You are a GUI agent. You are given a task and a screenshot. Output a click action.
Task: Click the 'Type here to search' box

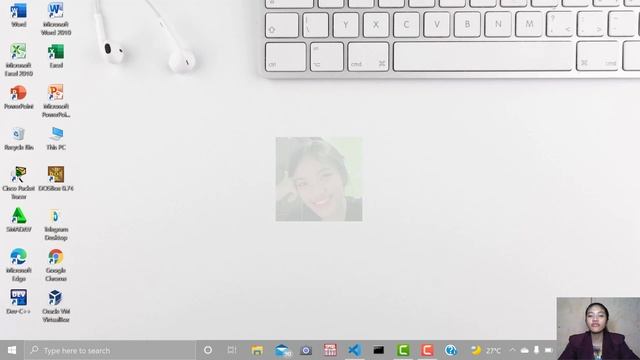pyautogui.click(x=110, y=350)
